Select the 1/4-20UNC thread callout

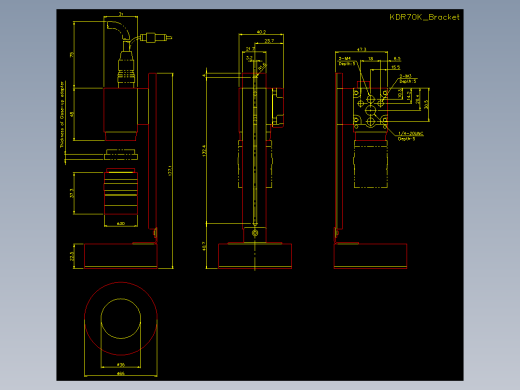[x=411, y=136]
